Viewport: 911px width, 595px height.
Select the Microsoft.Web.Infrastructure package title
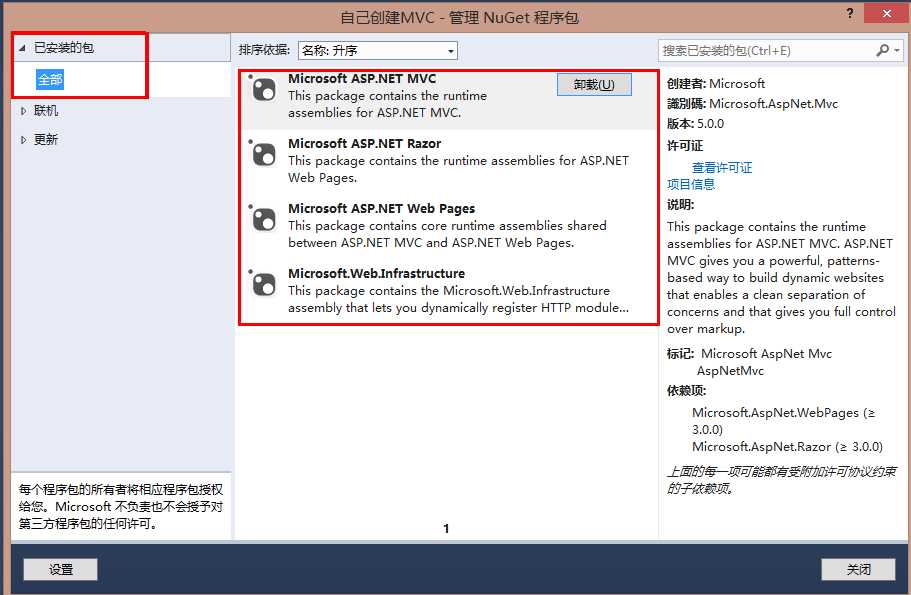click(x=376, y=274)
